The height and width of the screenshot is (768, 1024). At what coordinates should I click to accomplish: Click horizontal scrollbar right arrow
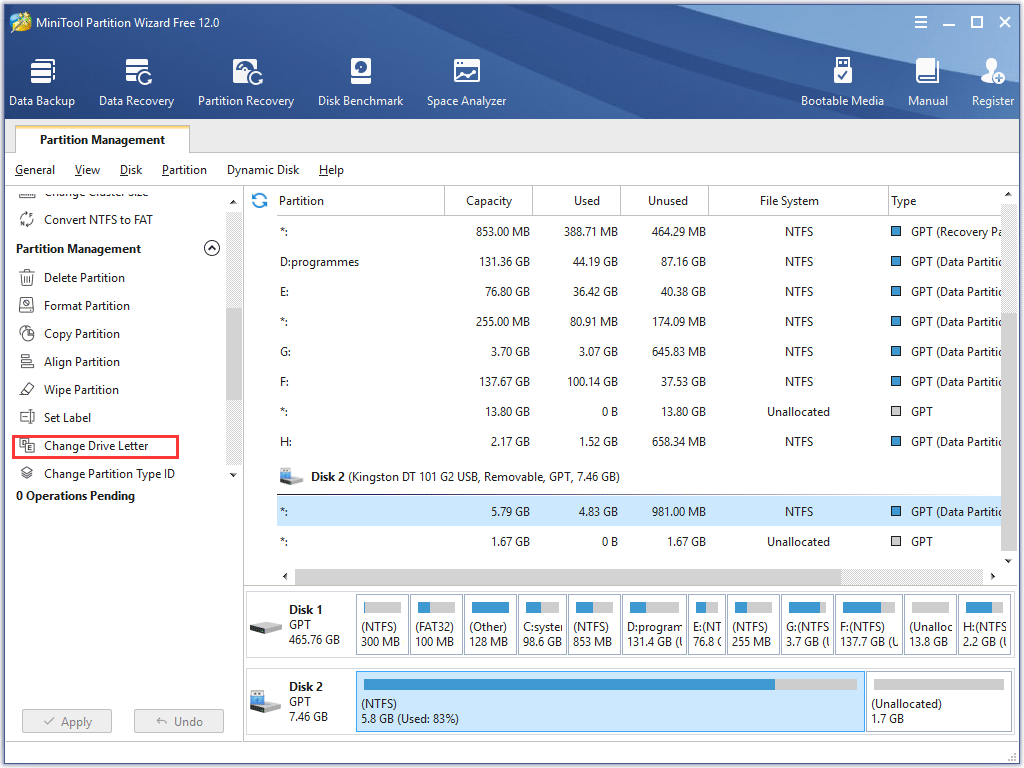tap(993, 576)
